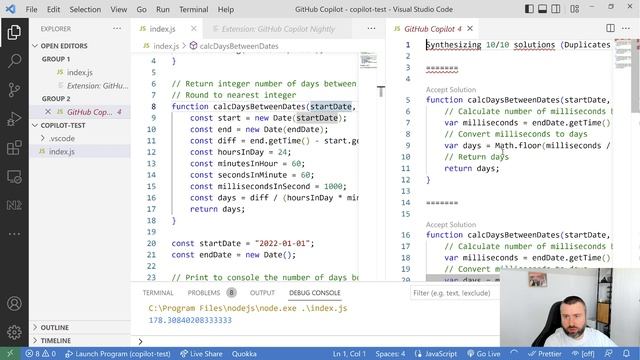
Task: Change indentation via Spaces: 4
Action: (x=390, y=353)
